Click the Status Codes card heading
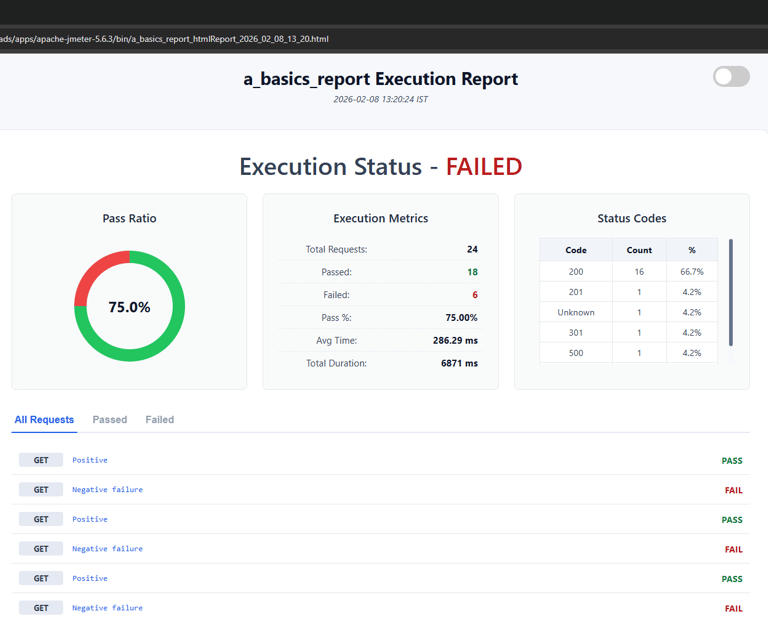The width and height of the screenshot is (768, 619). (x=632, y=218)
